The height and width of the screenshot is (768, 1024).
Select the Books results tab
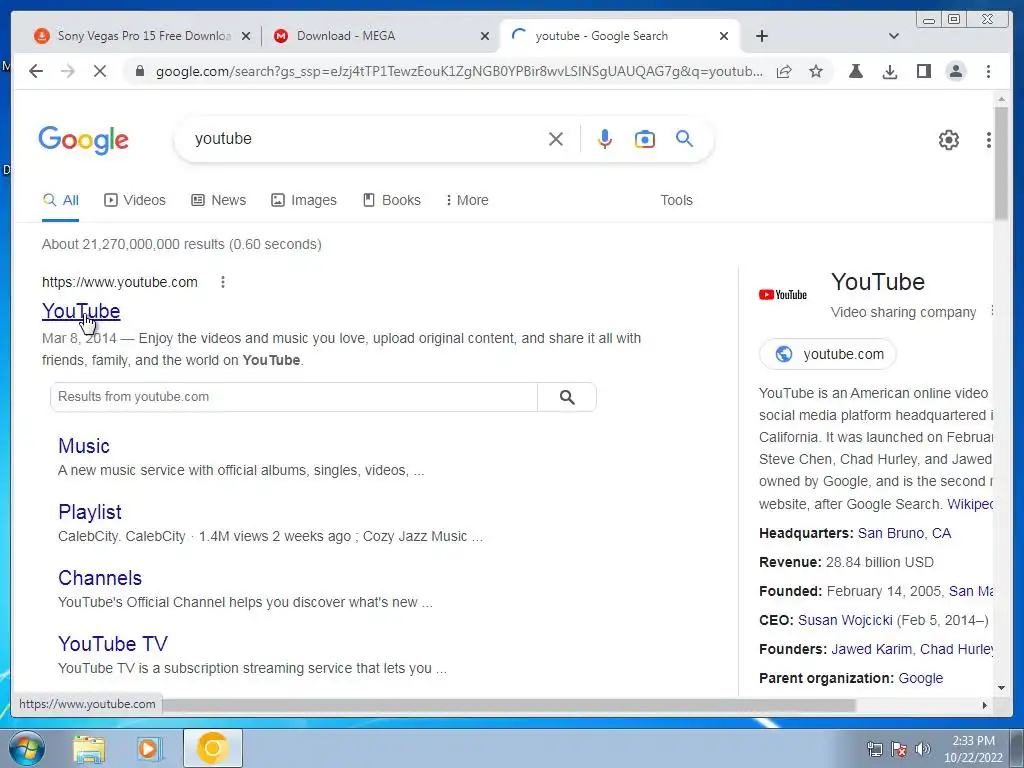pyautogui.click(x=392, y=200)
